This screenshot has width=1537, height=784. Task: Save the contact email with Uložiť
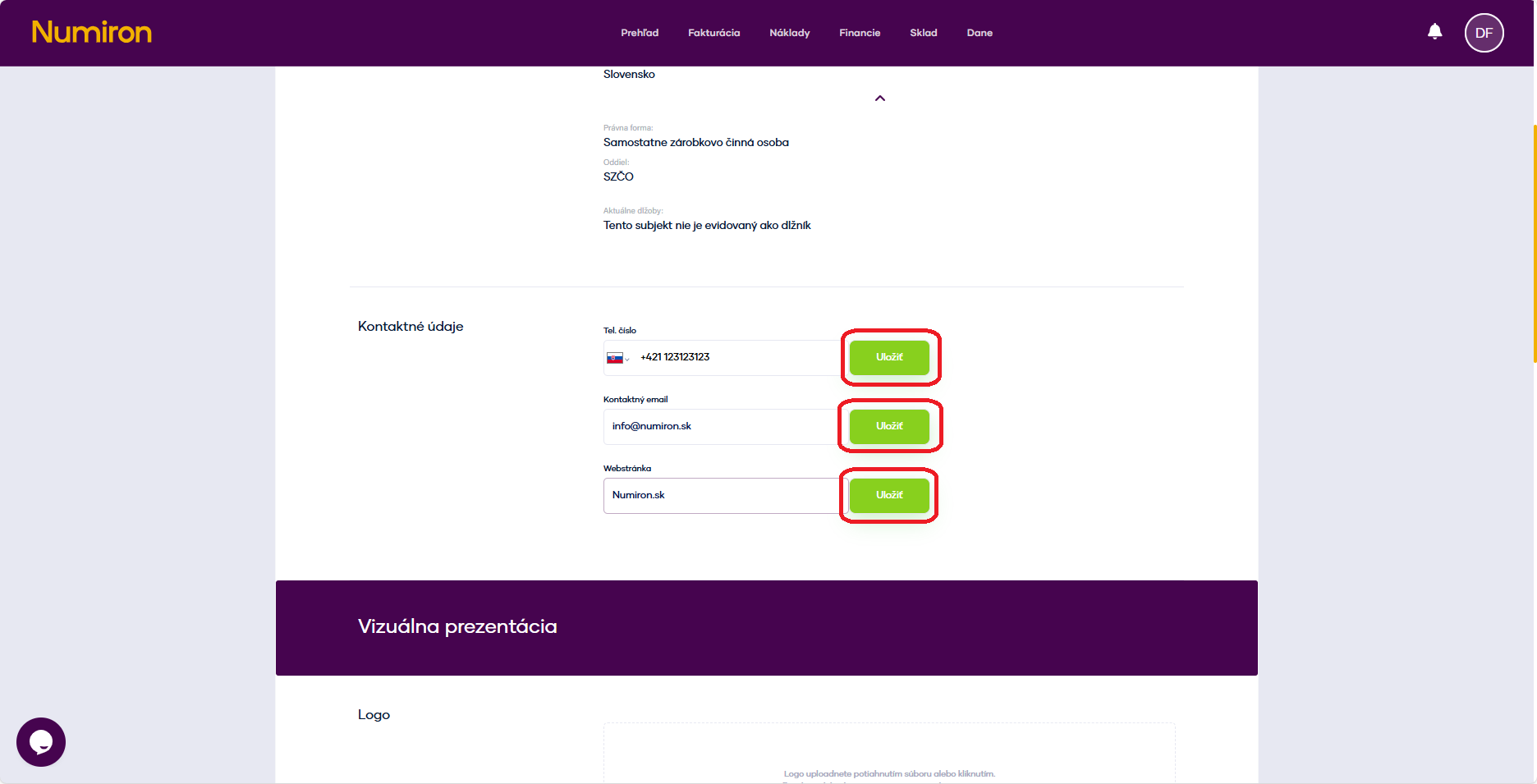(889, 426)
